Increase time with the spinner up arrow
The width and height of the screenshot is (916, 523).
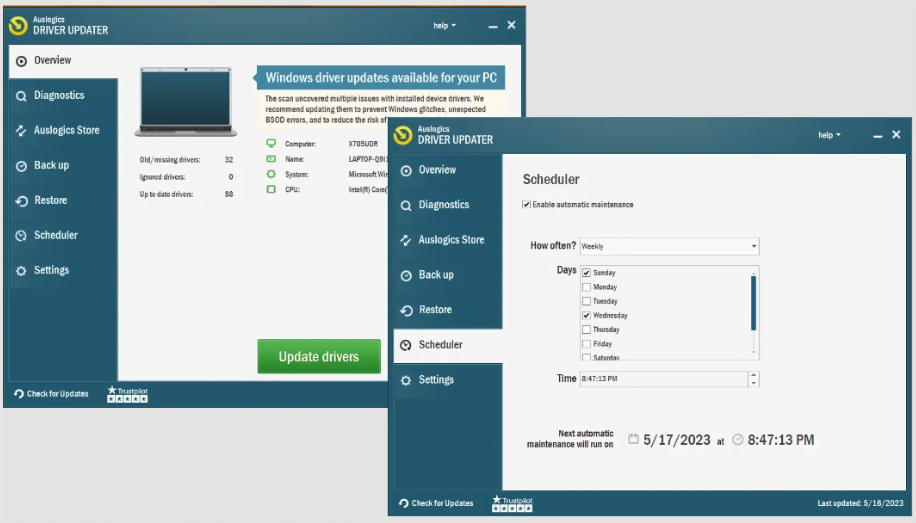coord(754,375)
